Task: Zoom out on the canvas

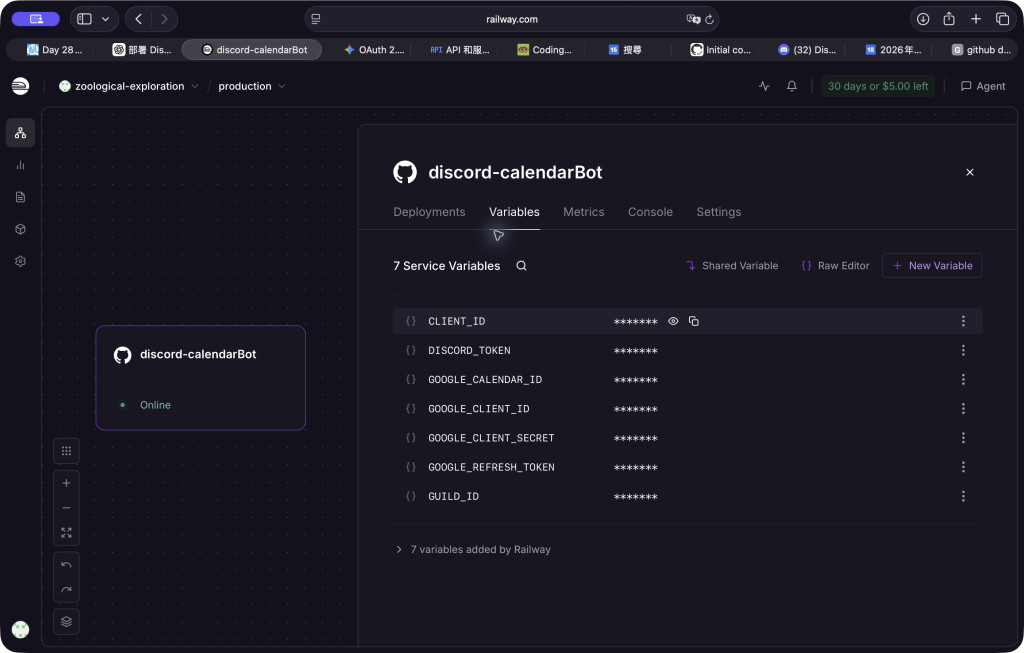Action: (66, 508)
